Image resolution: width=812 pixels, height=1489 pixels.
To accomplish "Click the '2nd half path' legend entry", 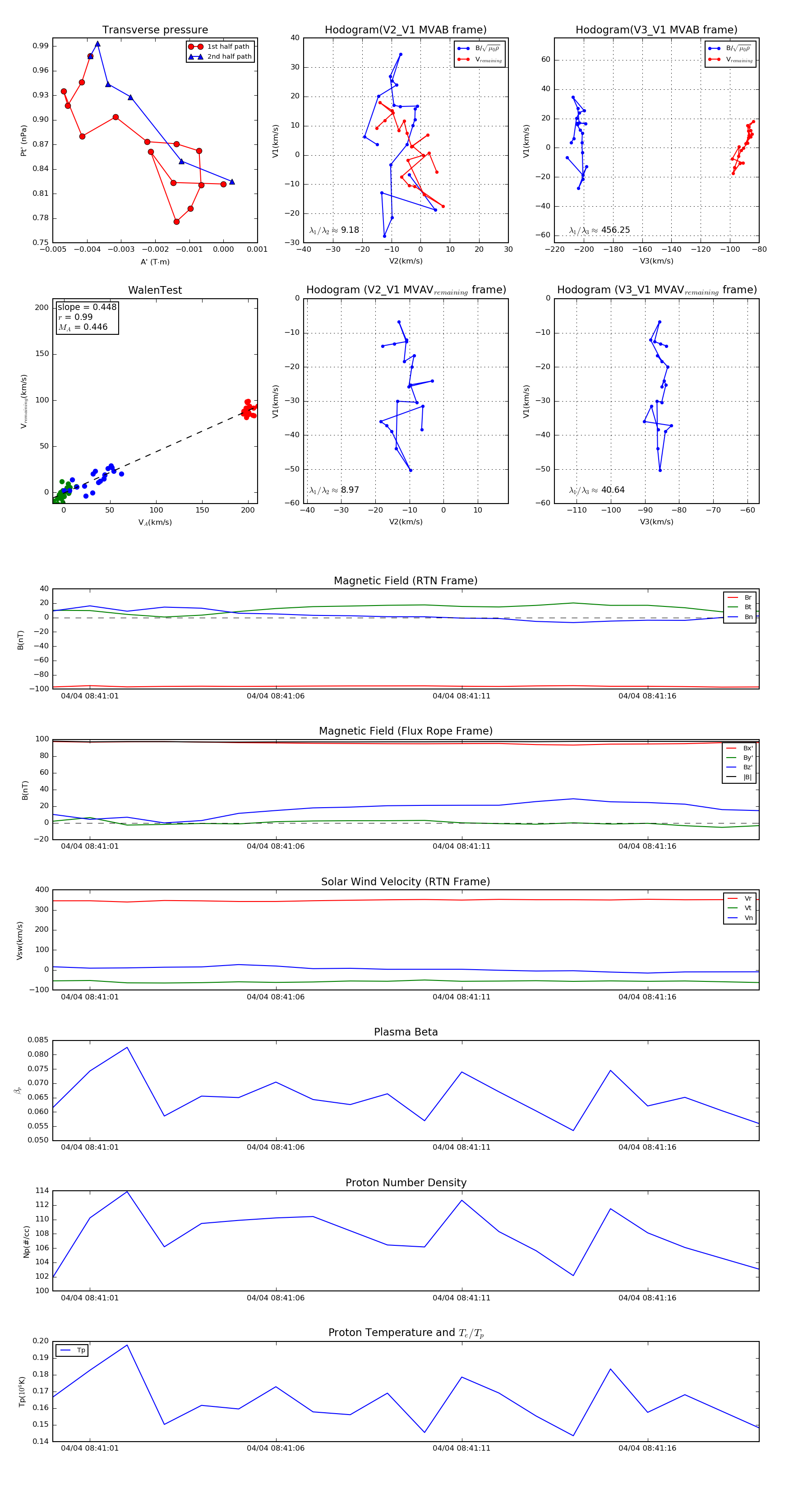I will click(220, 57).
